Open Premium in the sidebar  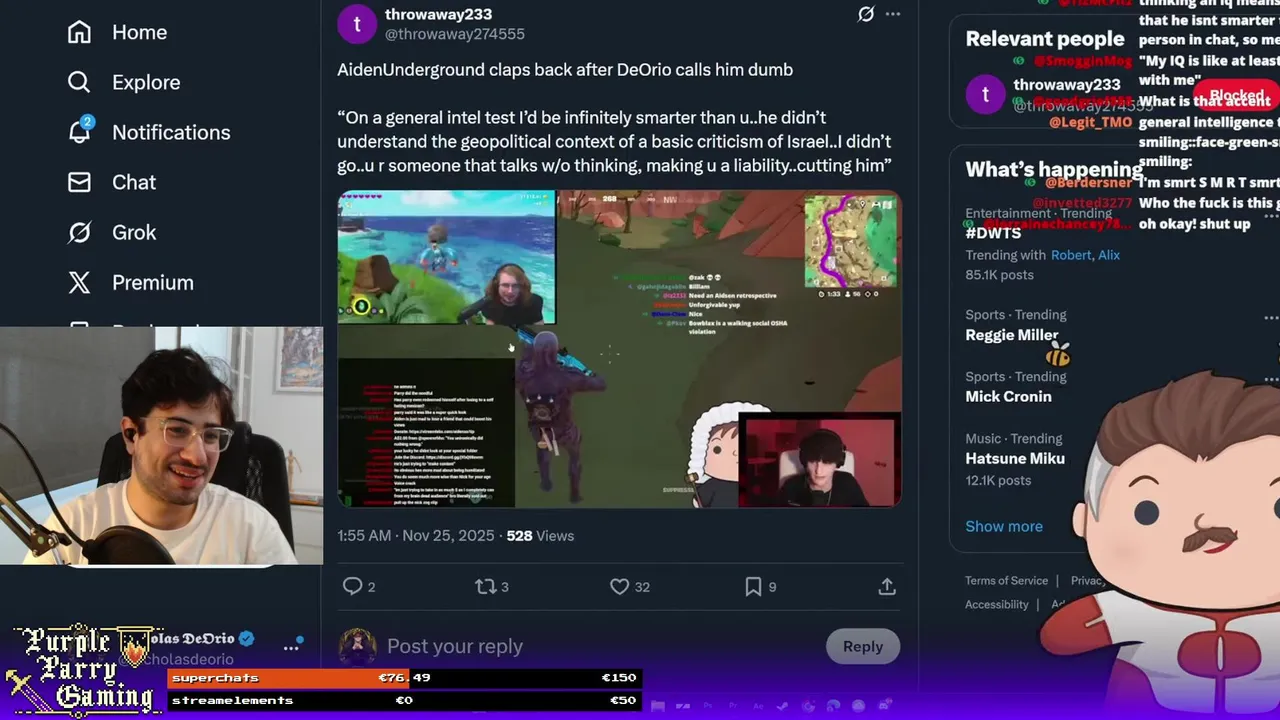point(131,282)
